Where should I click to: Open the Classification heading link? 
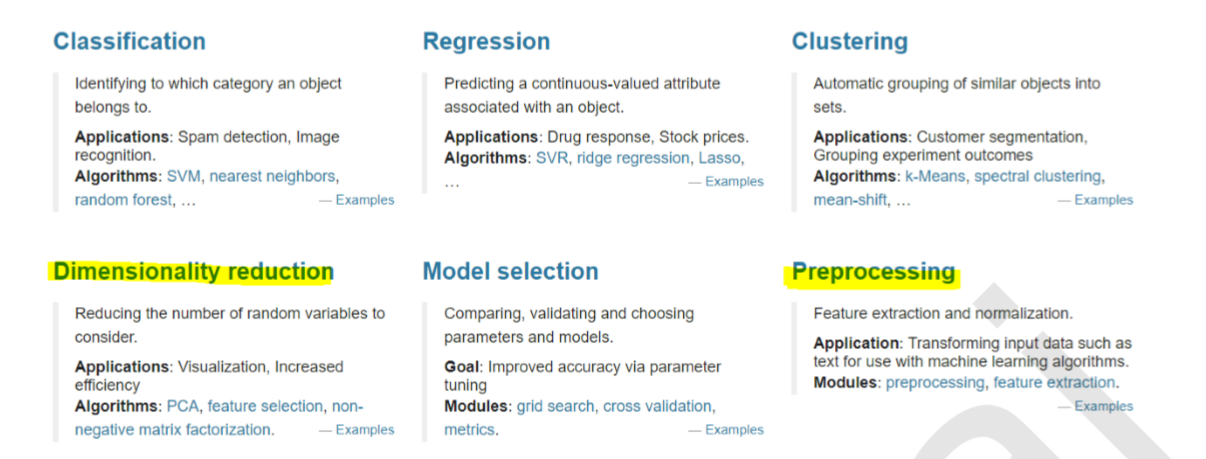[129, 41]
